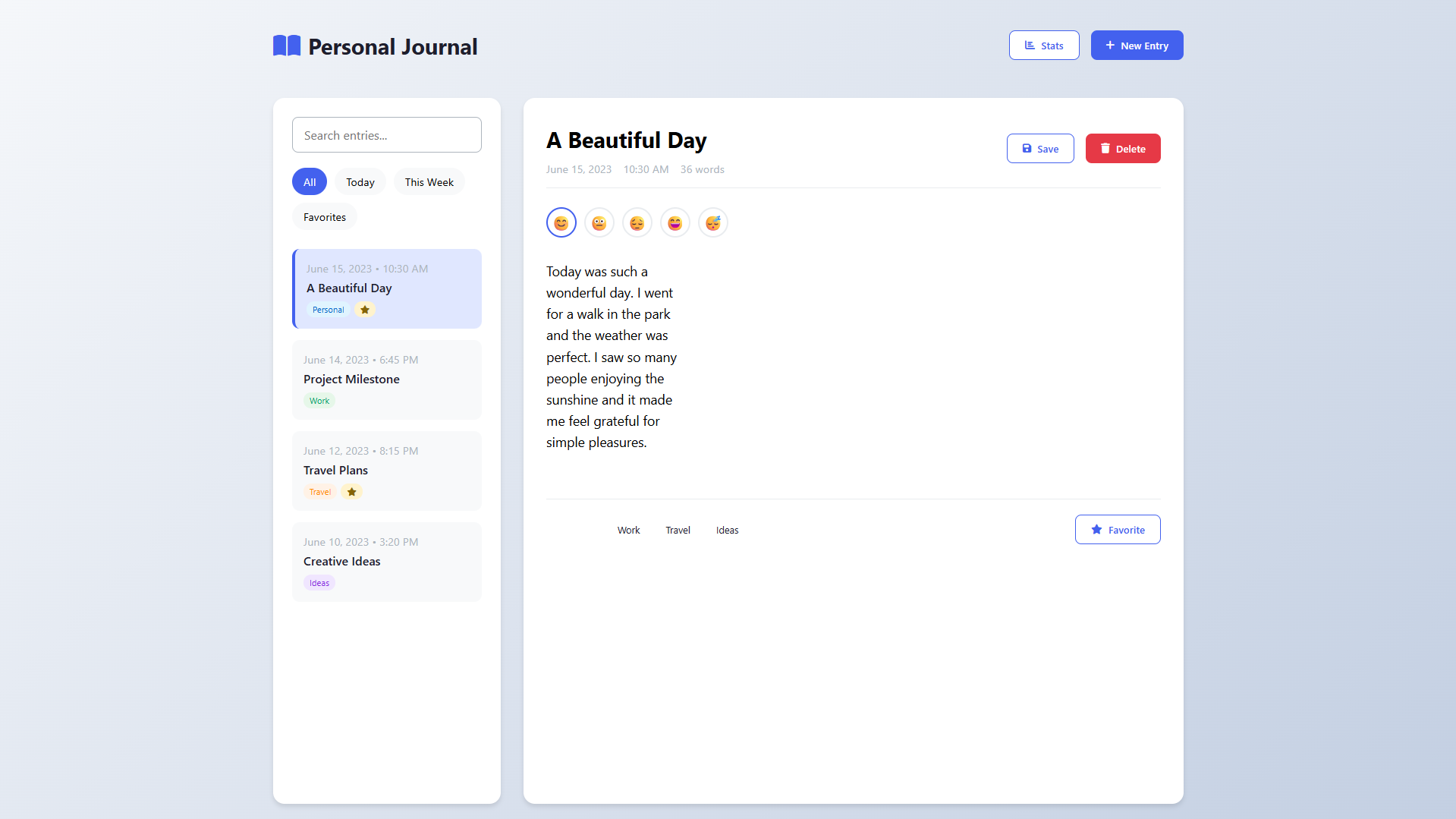1456x819 pixels.
Task: Create a New Entry
Action: tap(1136, 46)
